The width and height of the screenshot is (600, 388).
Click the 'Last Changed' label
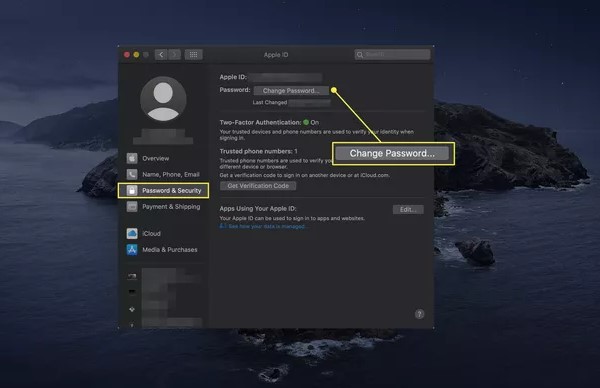pos(269,102)
